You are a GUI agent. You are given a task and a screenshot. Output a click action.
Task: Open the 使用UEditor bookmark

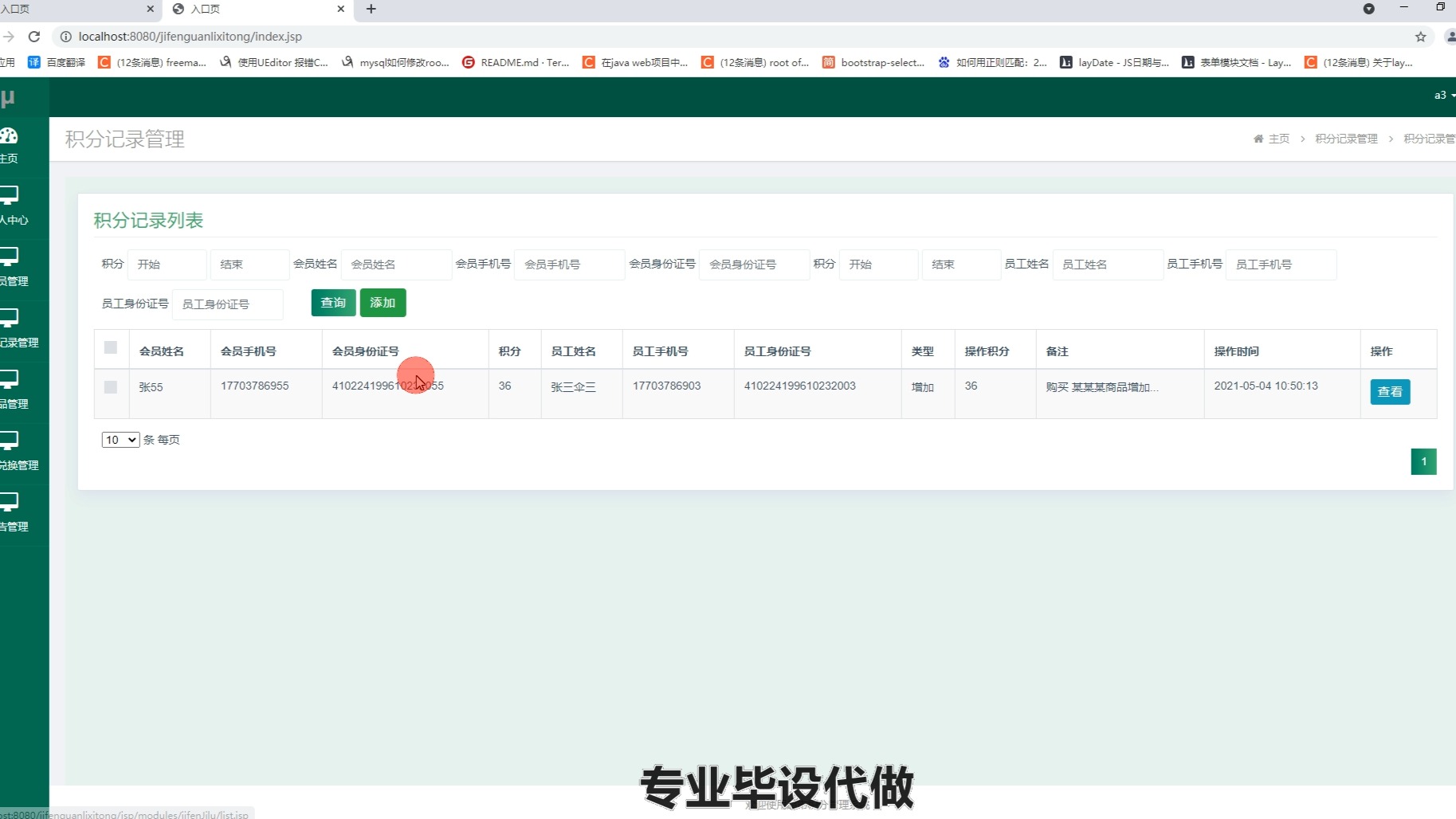(273, 62)
